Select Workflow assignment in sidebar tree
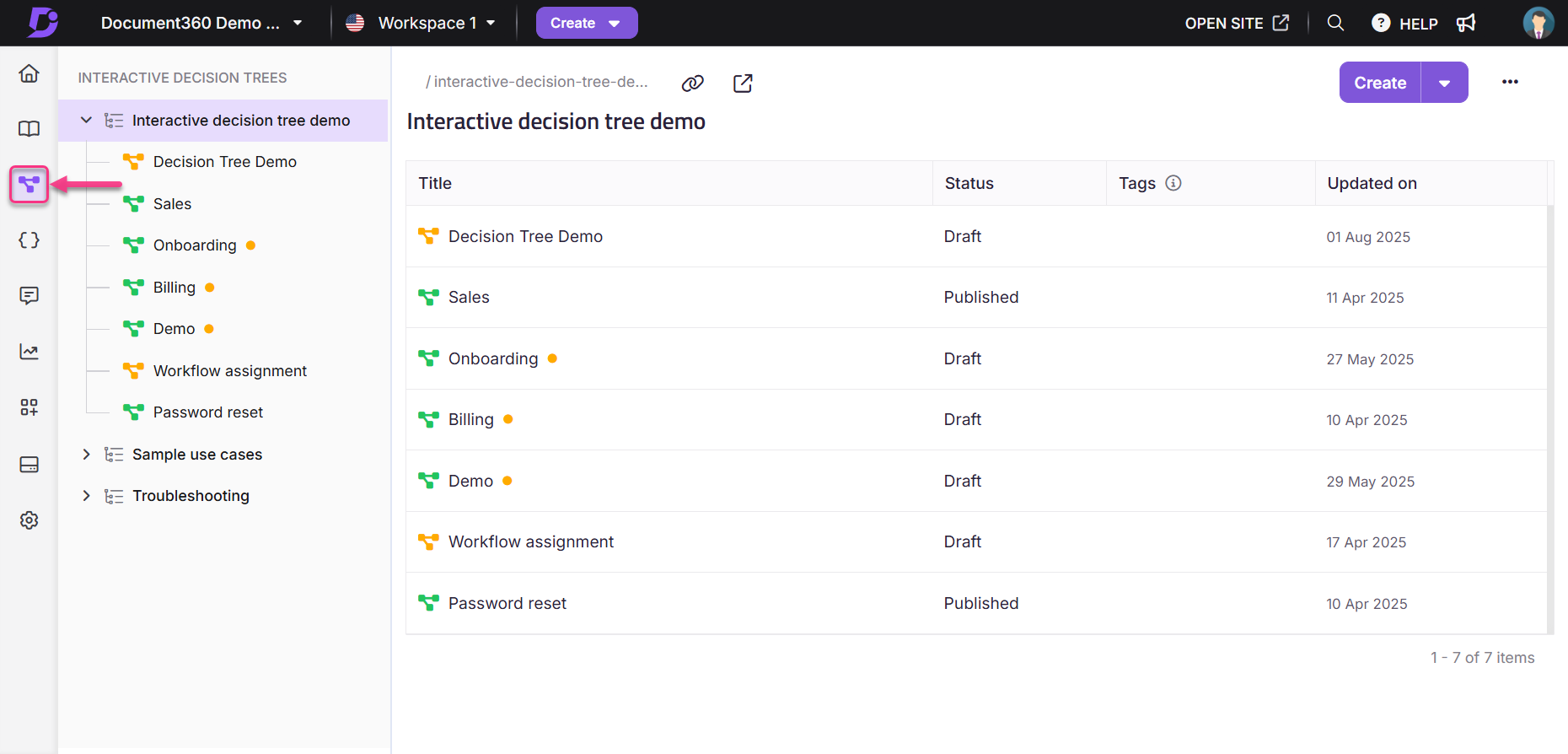The image size is (1568, 754). (x=230, y=371)
